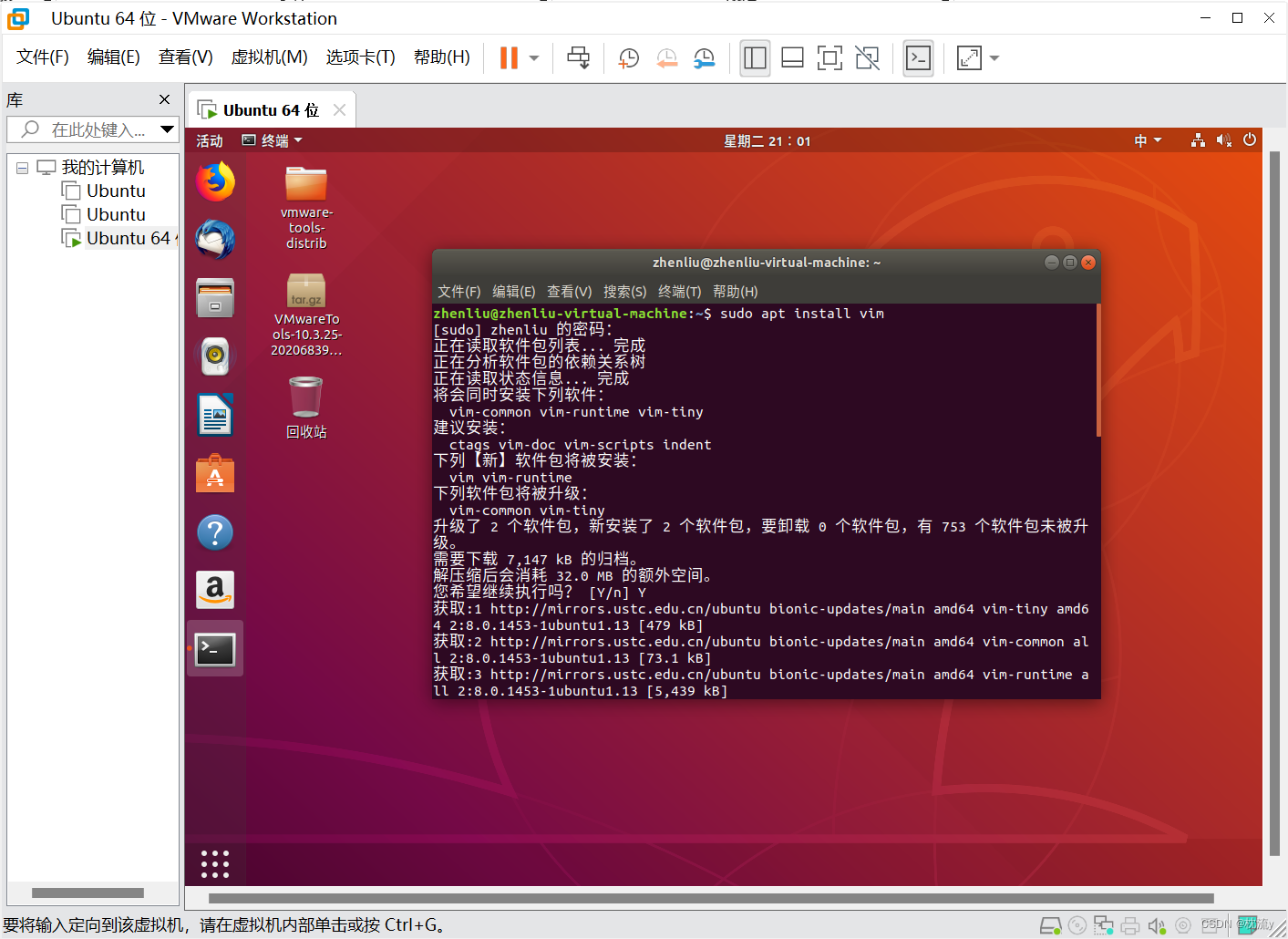Collapse the 我的计算机 tree node

click(x=22, y=168)
